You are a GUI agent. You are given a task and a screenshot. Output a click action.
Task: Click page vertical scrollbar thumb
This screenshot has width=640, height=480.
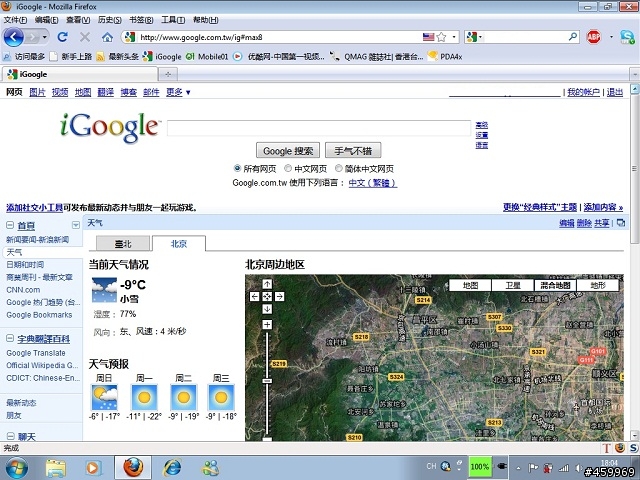point(635,169)
